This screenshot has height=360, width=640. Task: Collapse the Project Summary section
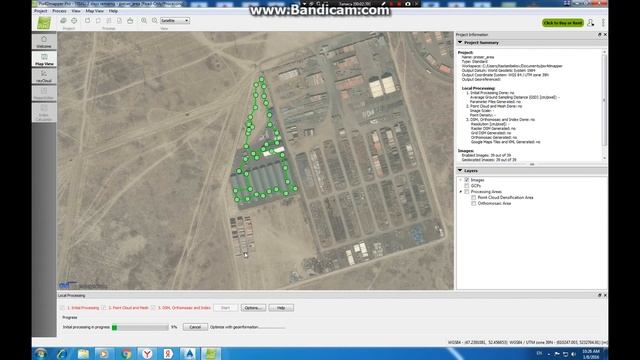point(460,42)
